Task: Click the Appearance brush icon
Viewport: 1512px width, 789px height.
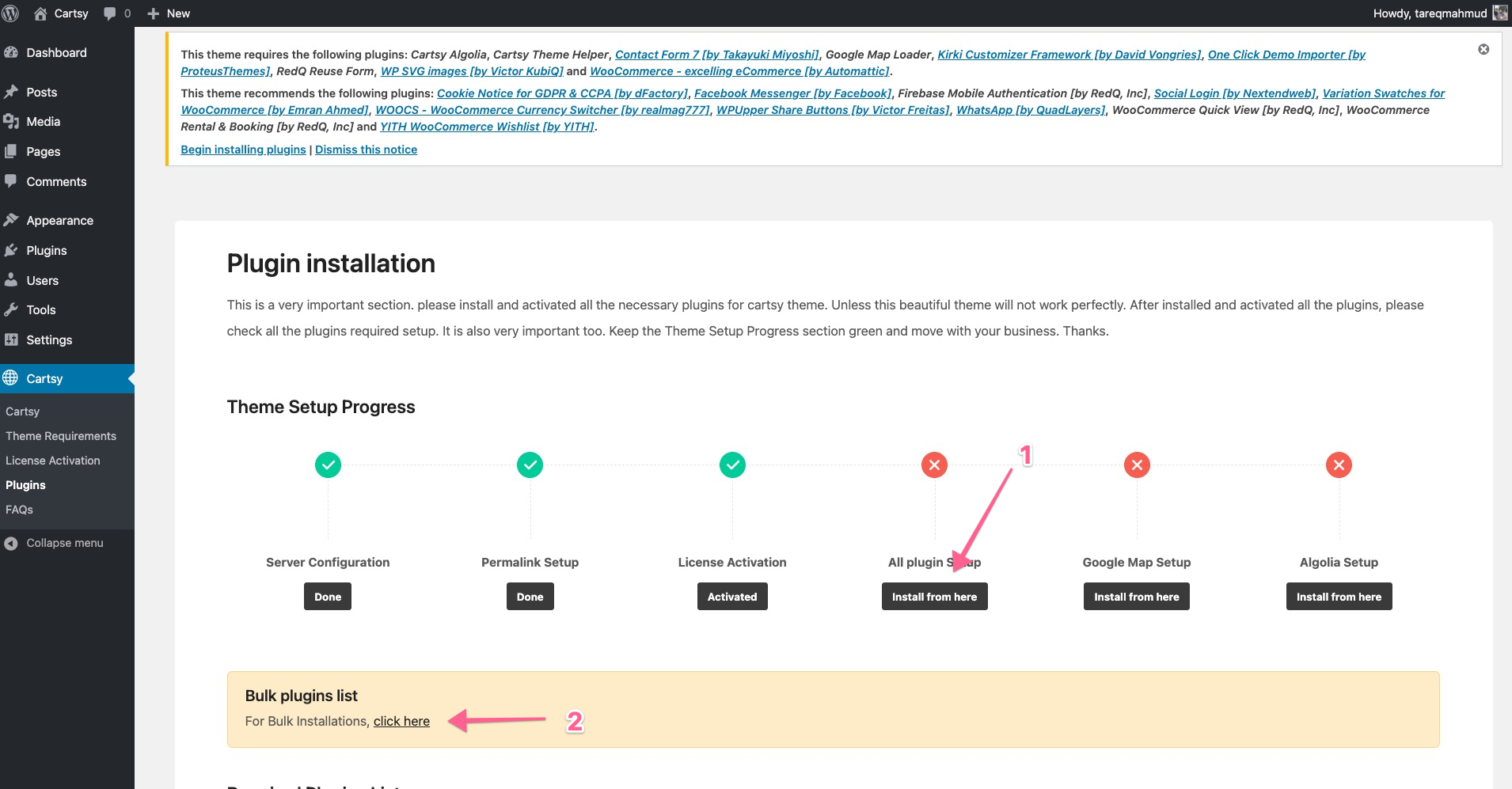Action: click(11, 220)
